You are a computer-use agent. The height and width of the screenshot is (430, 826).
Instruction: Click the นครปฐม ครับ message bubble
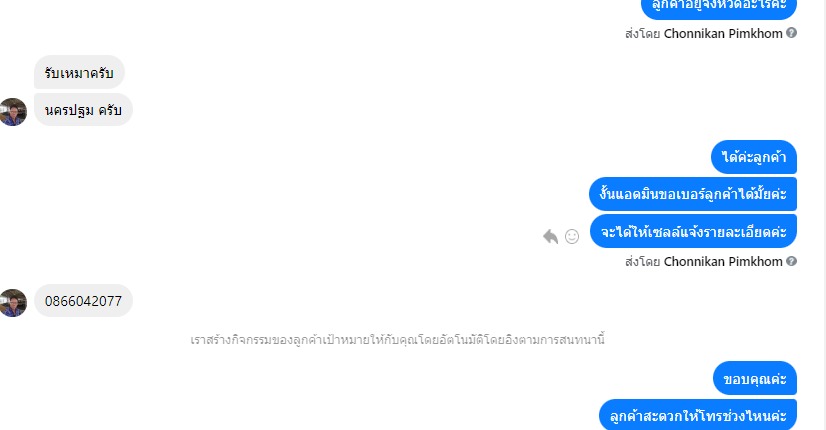click(83, 110)
